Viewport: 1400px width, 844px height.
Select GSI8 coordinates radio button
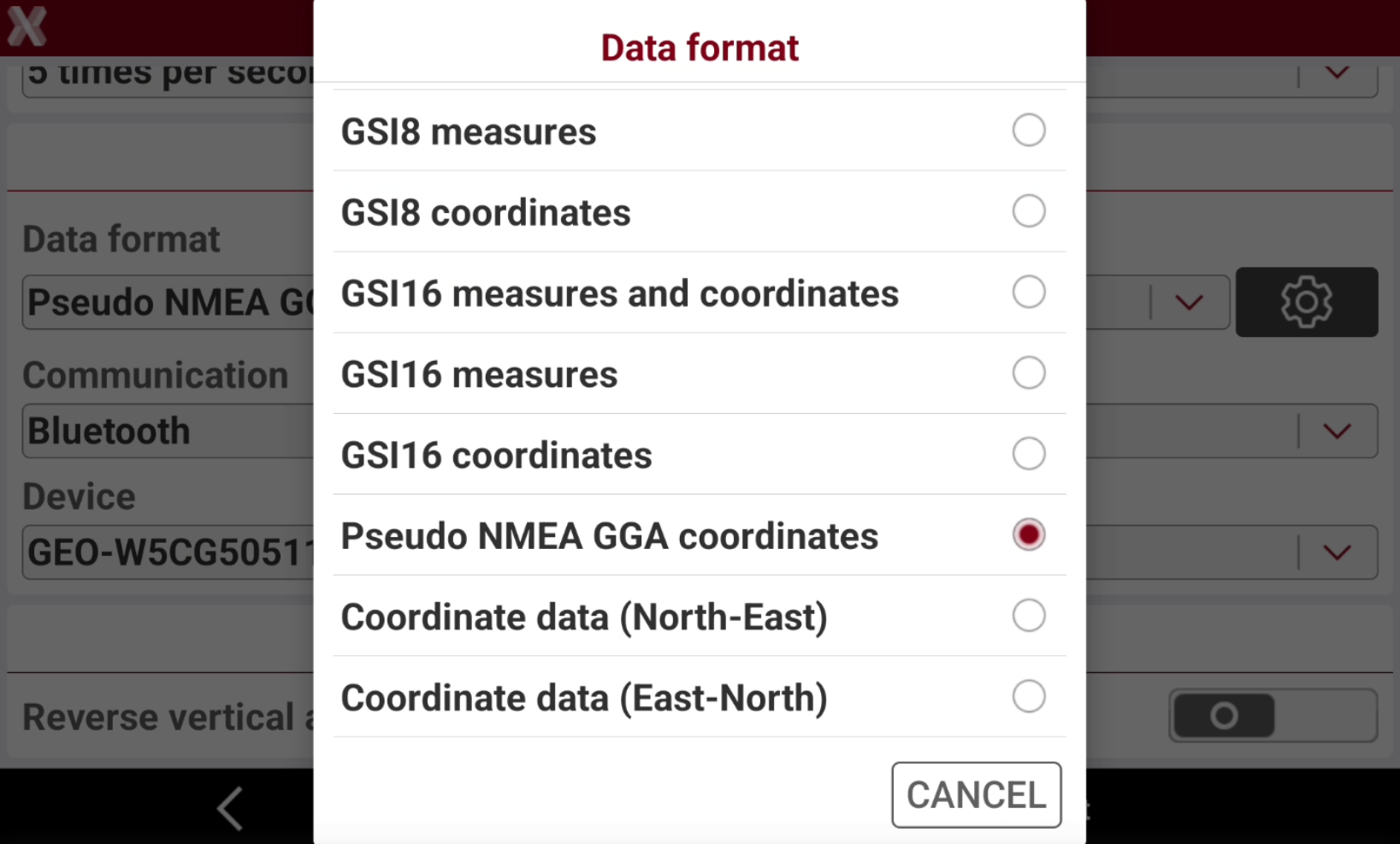[x=1028, y=211]
